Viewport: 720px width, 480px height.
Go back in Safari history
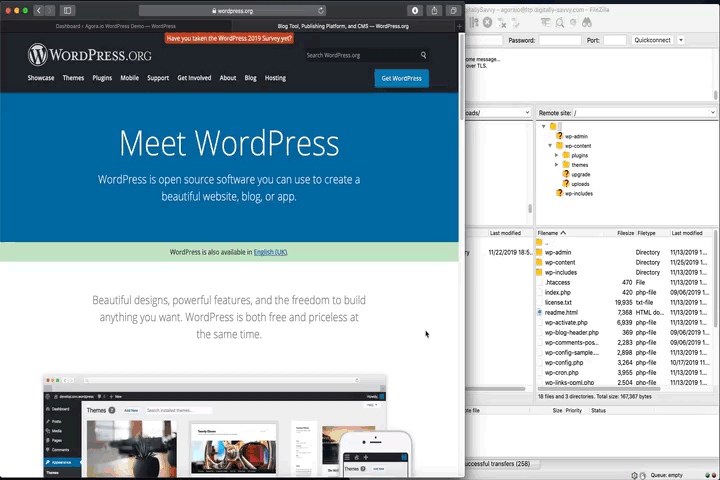[x=39, y=10]
